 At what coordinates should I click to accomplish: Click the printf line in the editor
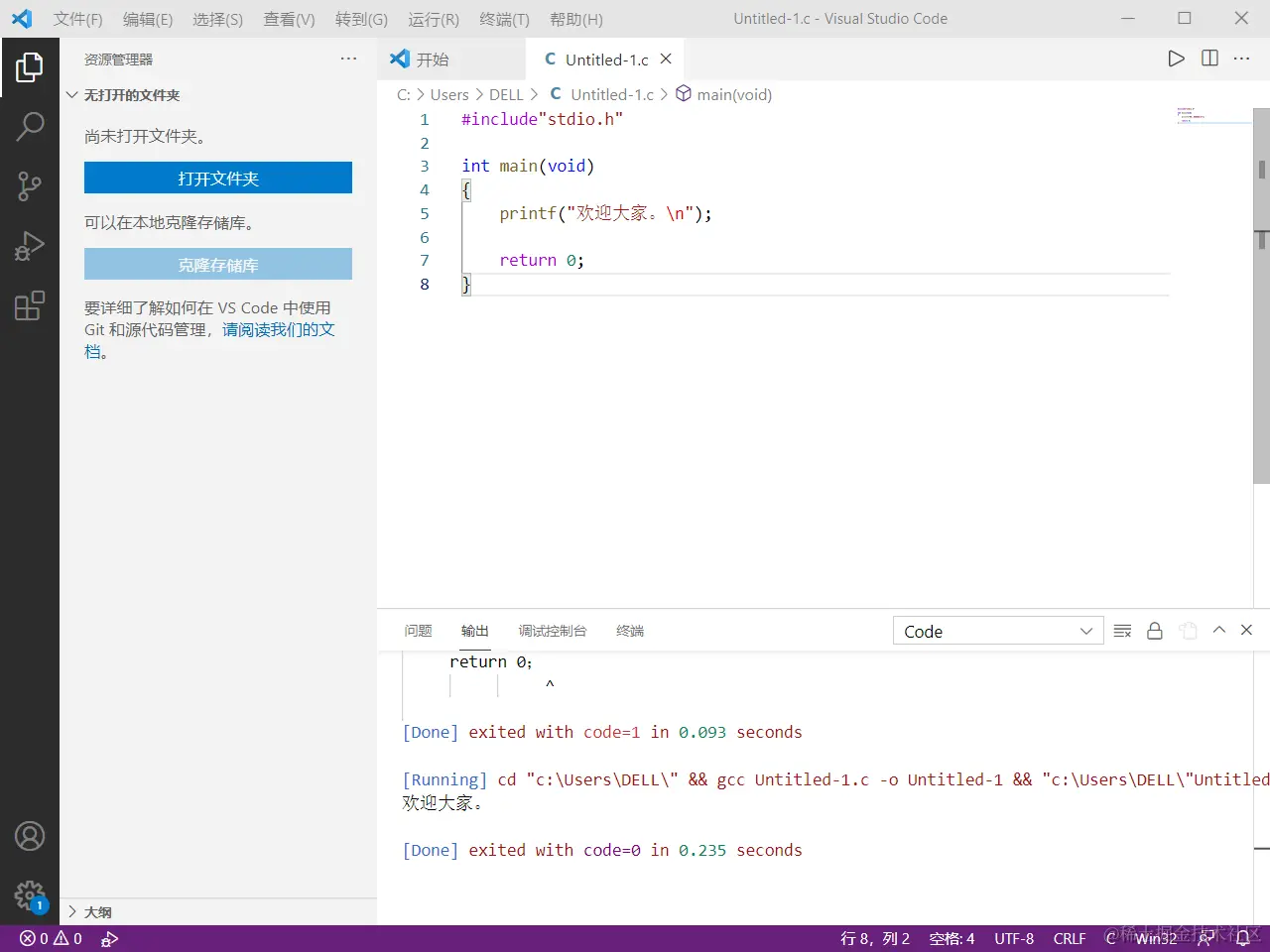pos(605,213)
